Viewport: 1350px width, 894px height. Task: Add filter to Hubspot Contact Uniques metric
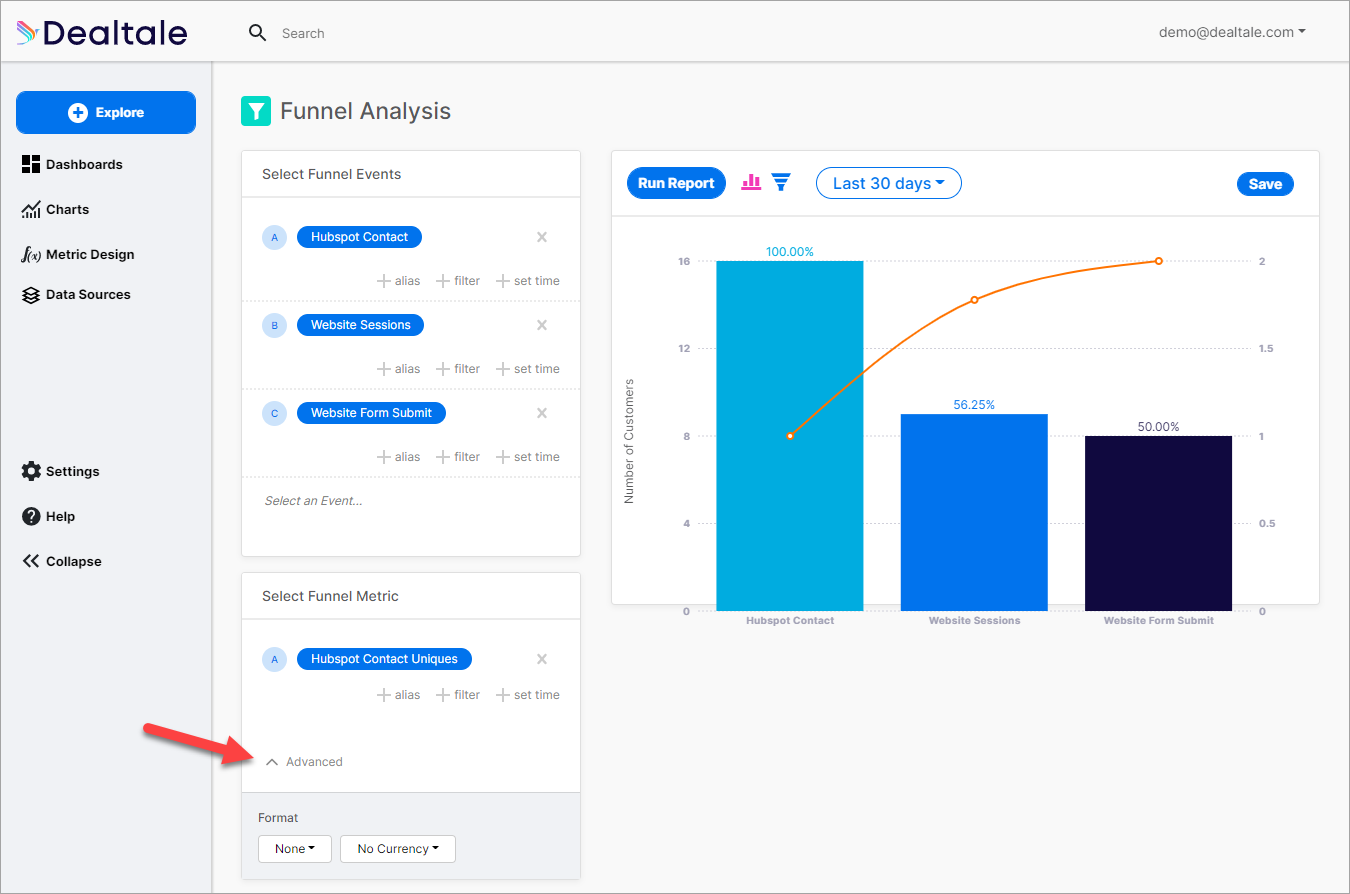(458, 695)
